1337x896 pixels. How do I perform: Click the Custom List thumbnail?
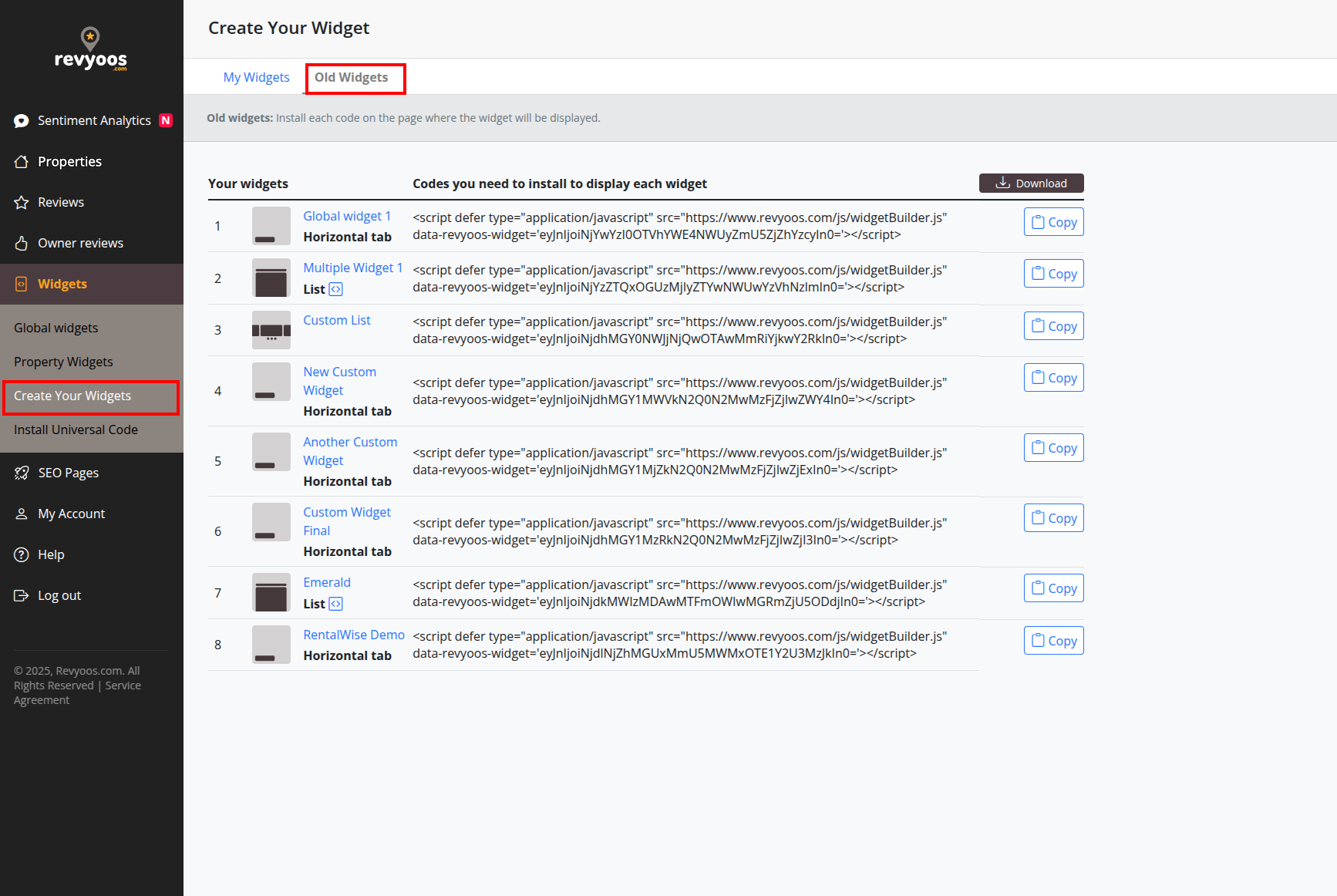click(x=271, y=330)
